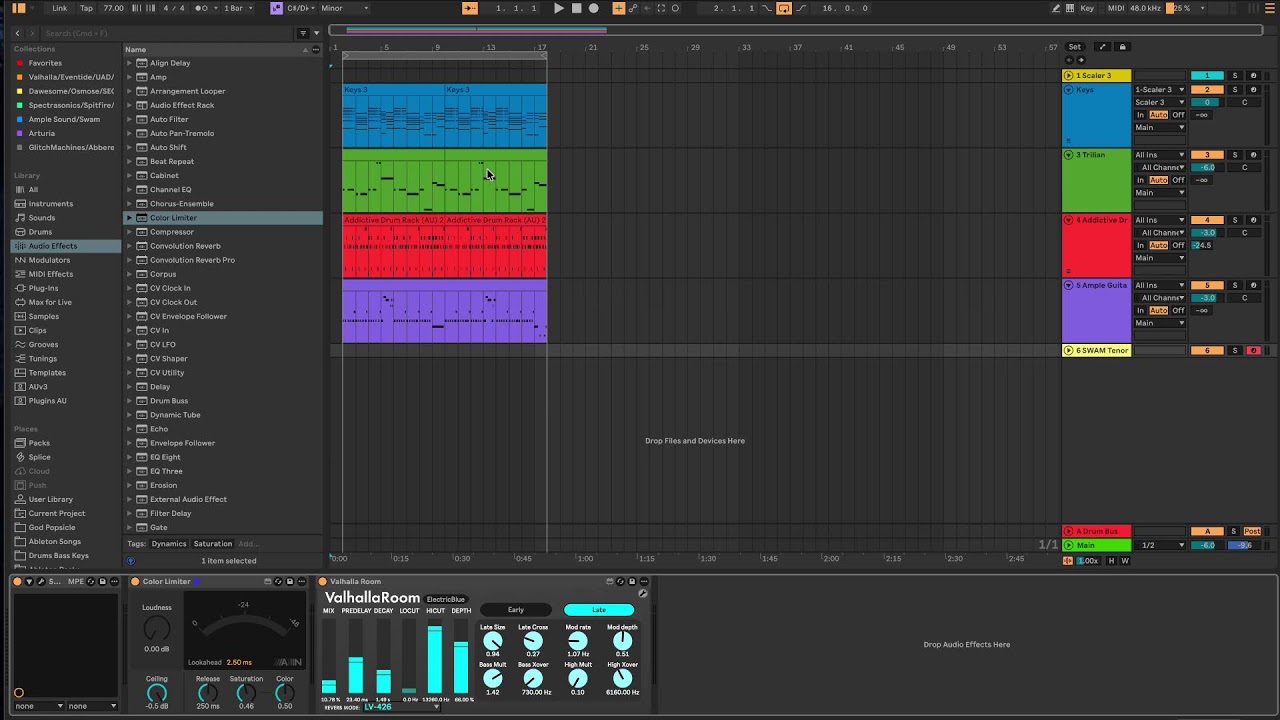
Task: Click the Scale Mode purple icon
Action: [x=277, y=8]
